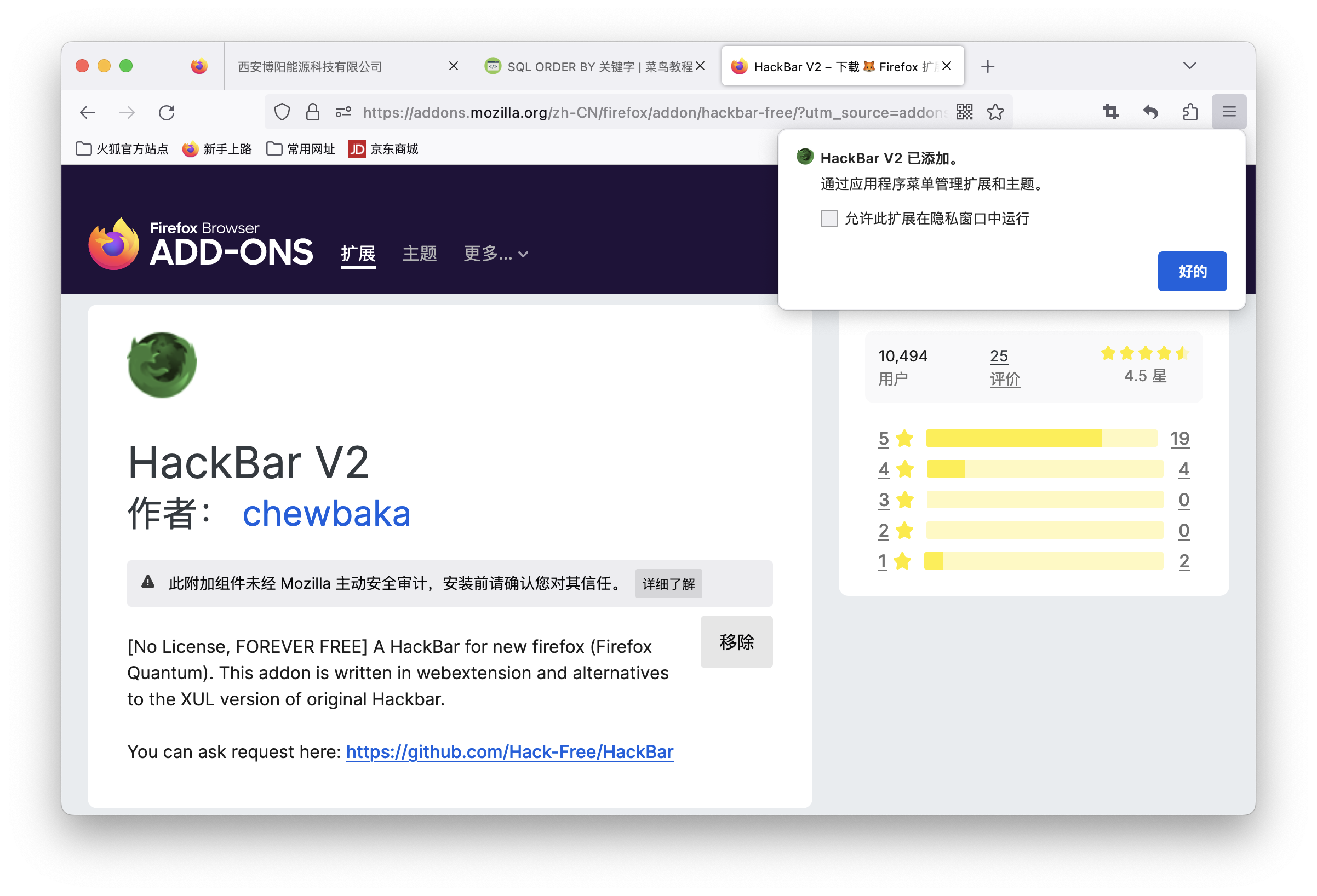Click the Firefox view icon in tab bar

tap(199, 66)
